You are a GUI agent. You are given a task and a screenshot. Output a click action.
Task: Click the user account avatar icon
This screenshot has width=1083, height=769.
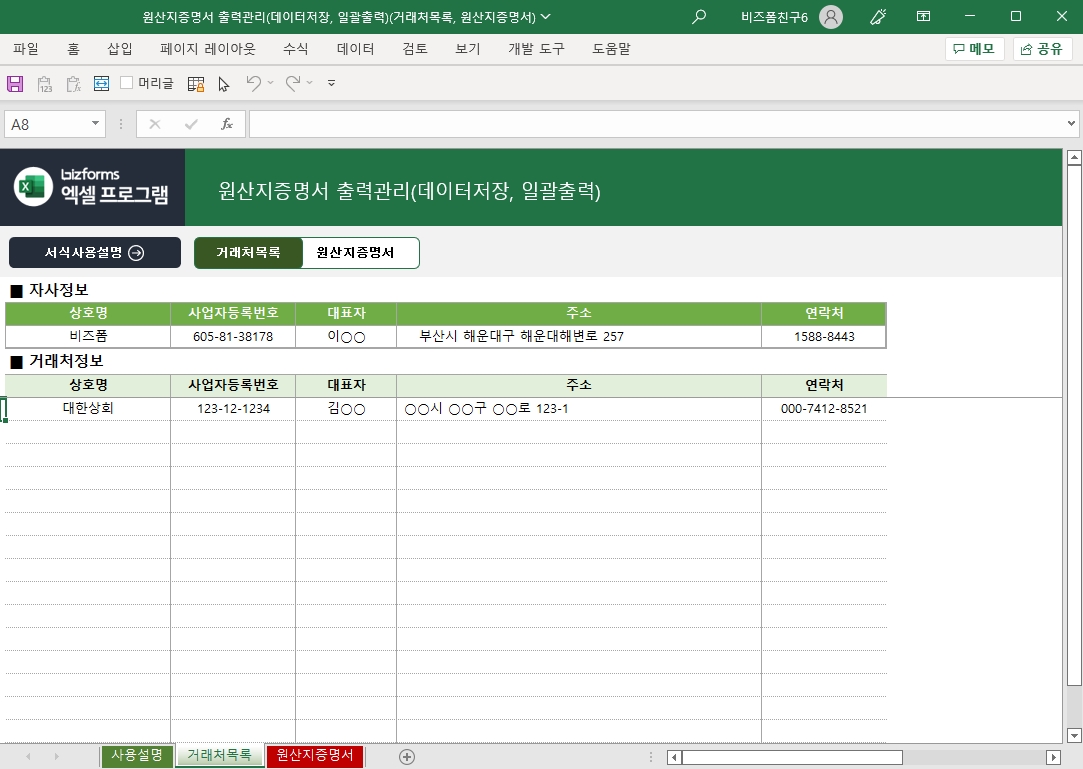click(x=830, y=17)
